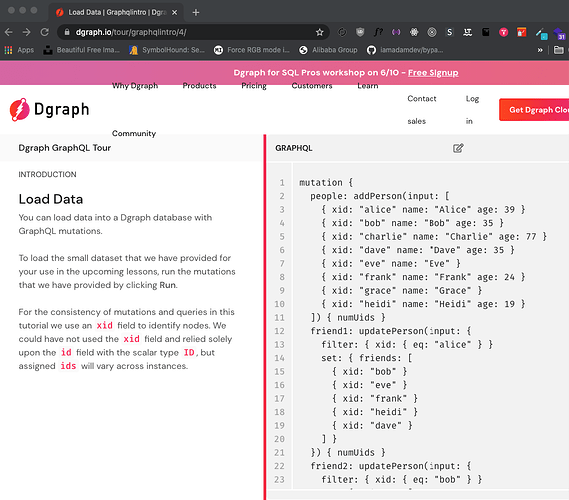
Task: Open iamadamdev GitHub bookmark
Action: click(x=405, y=50)
